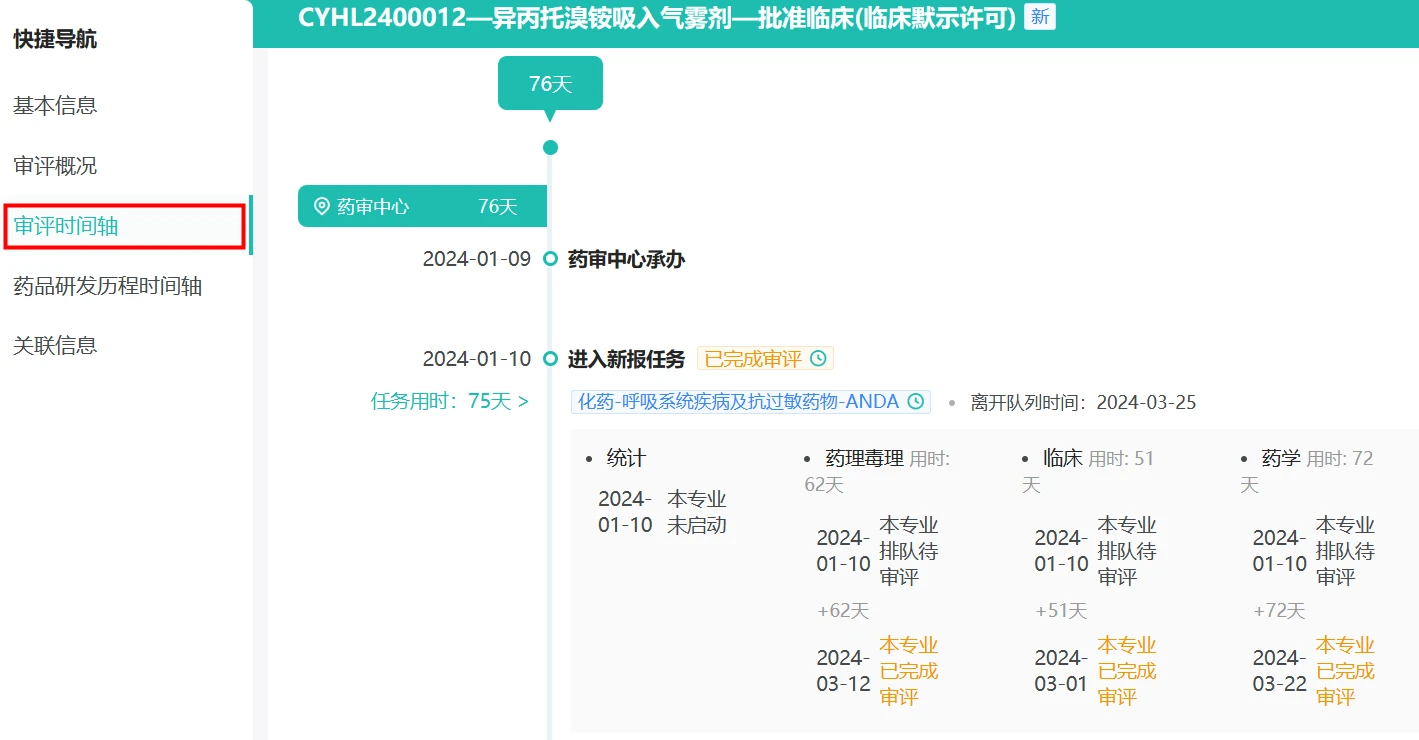Click the 统计 column heading
This screenshot has width=1419, height=740.
(626, 458)
